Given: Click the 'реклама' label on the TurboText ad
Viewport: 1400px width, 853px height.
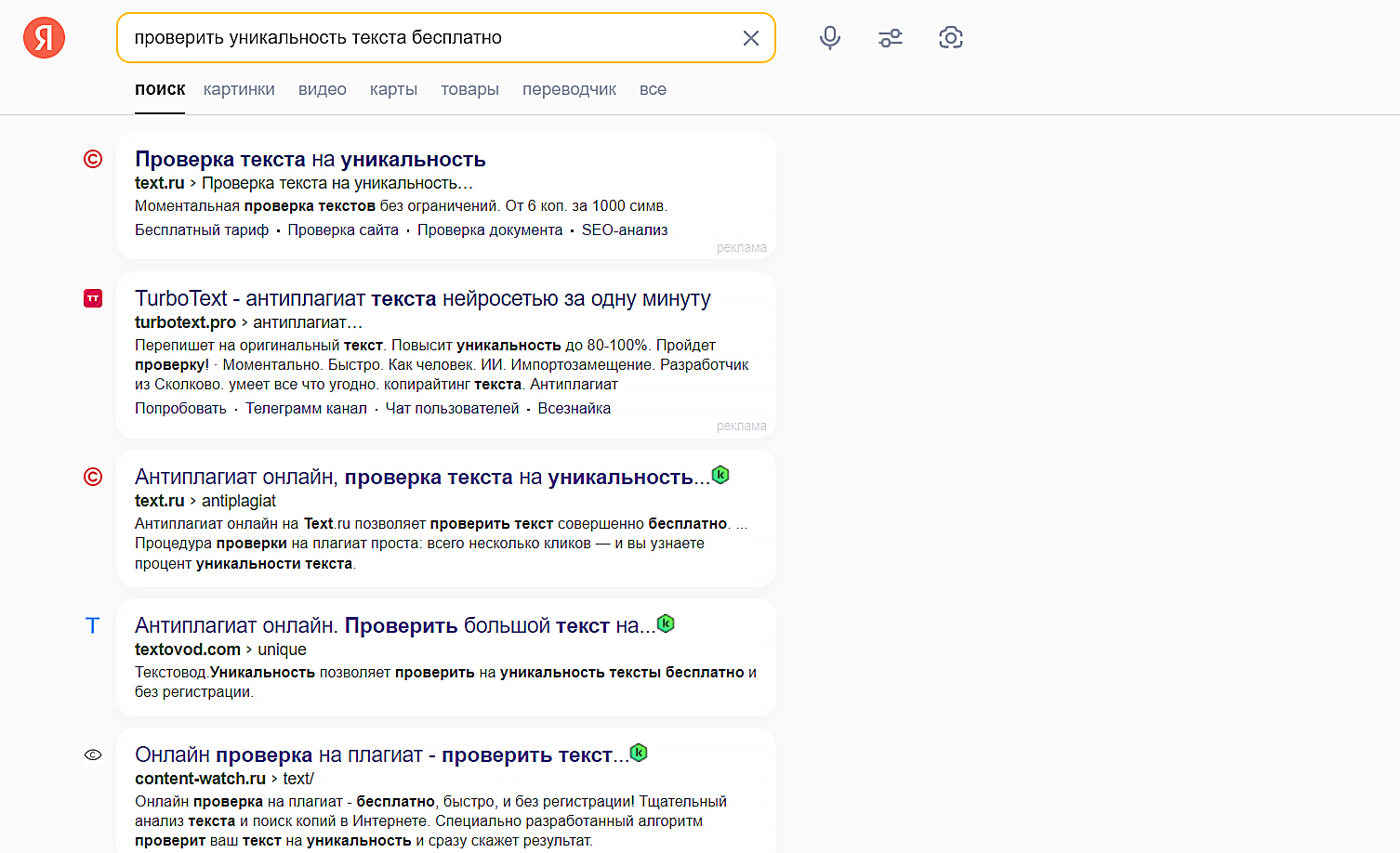Looking at the screenshot, I should (742, 426).
